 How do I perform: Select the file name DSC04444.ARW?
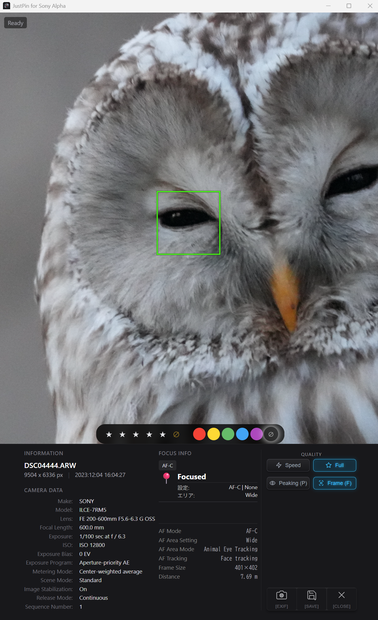50,465
